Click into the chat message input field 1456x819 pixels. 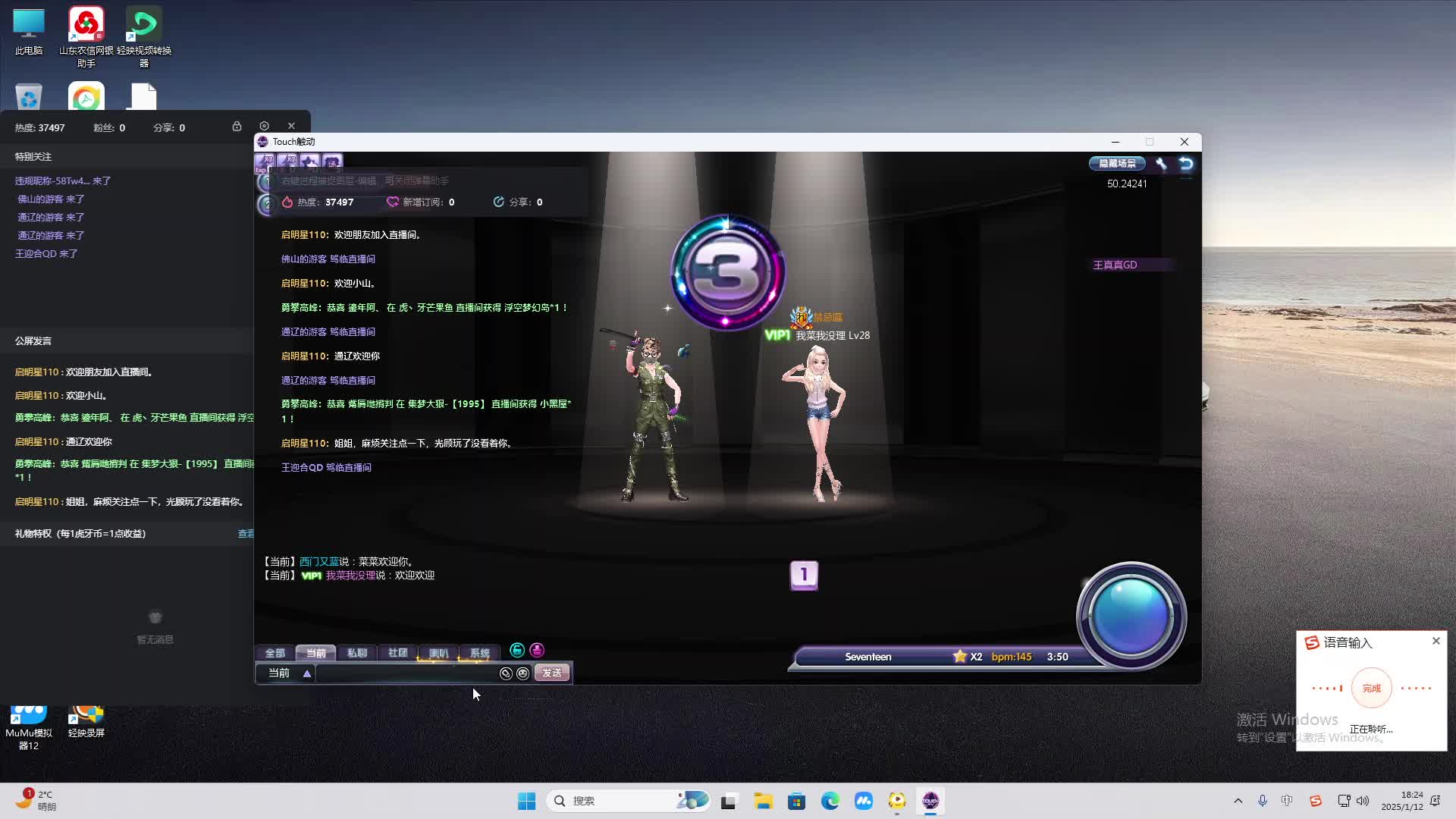click(x=406, y=673)
